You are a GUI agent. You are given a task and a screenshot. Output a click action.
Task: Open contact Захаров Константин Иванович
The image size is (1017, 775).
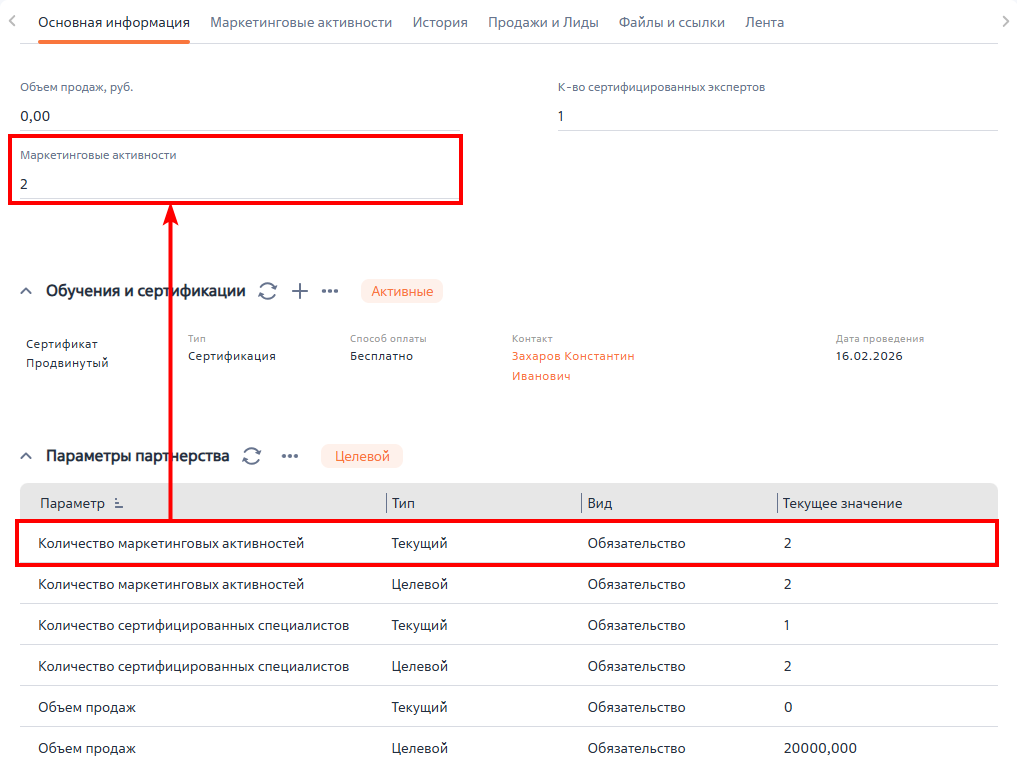(x=572, y=356)
